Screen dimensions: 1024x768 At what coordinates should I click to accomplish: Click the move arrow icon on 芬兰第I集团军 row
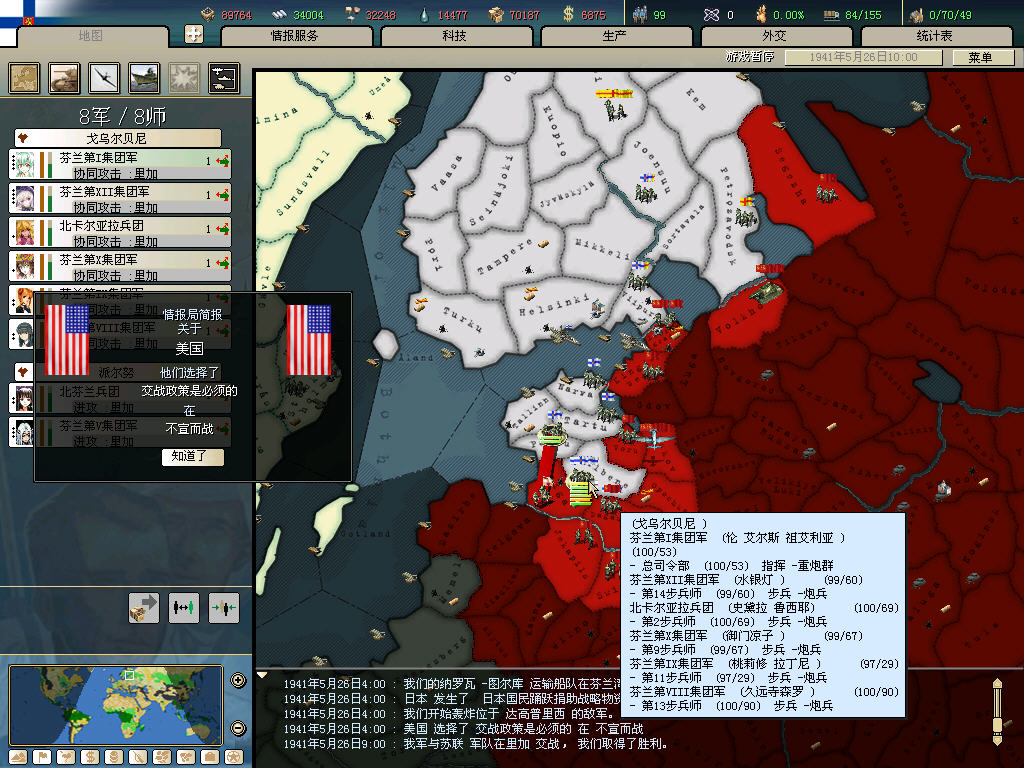tap(223, 161)
